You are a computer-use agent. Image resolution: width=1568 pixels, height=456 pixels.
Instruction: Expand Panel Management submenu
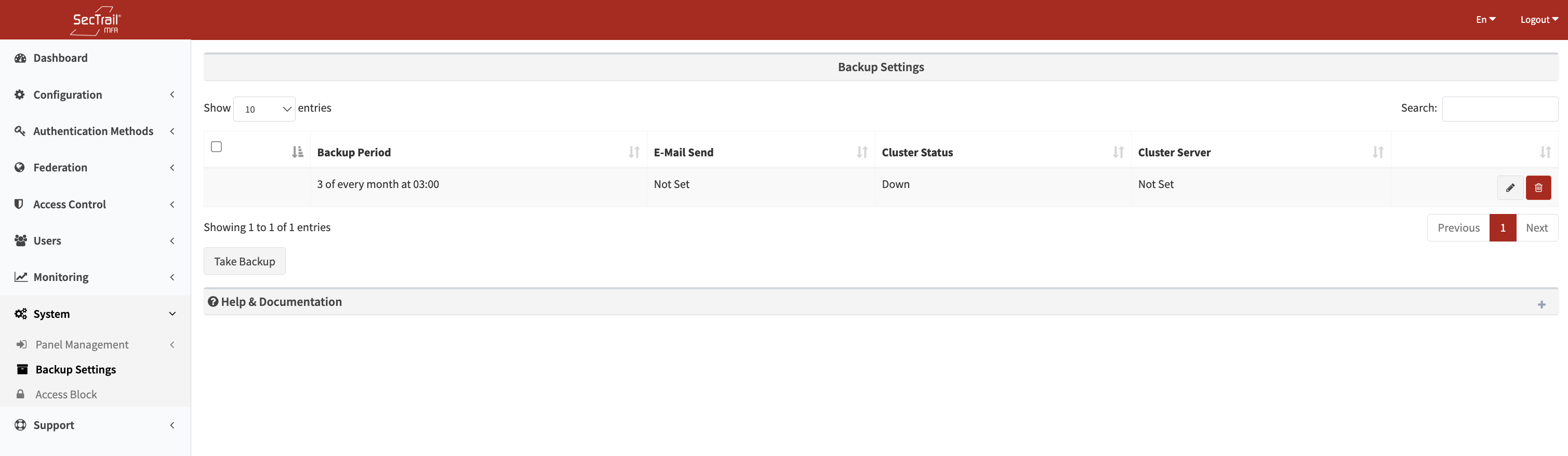tap(82, 344)
